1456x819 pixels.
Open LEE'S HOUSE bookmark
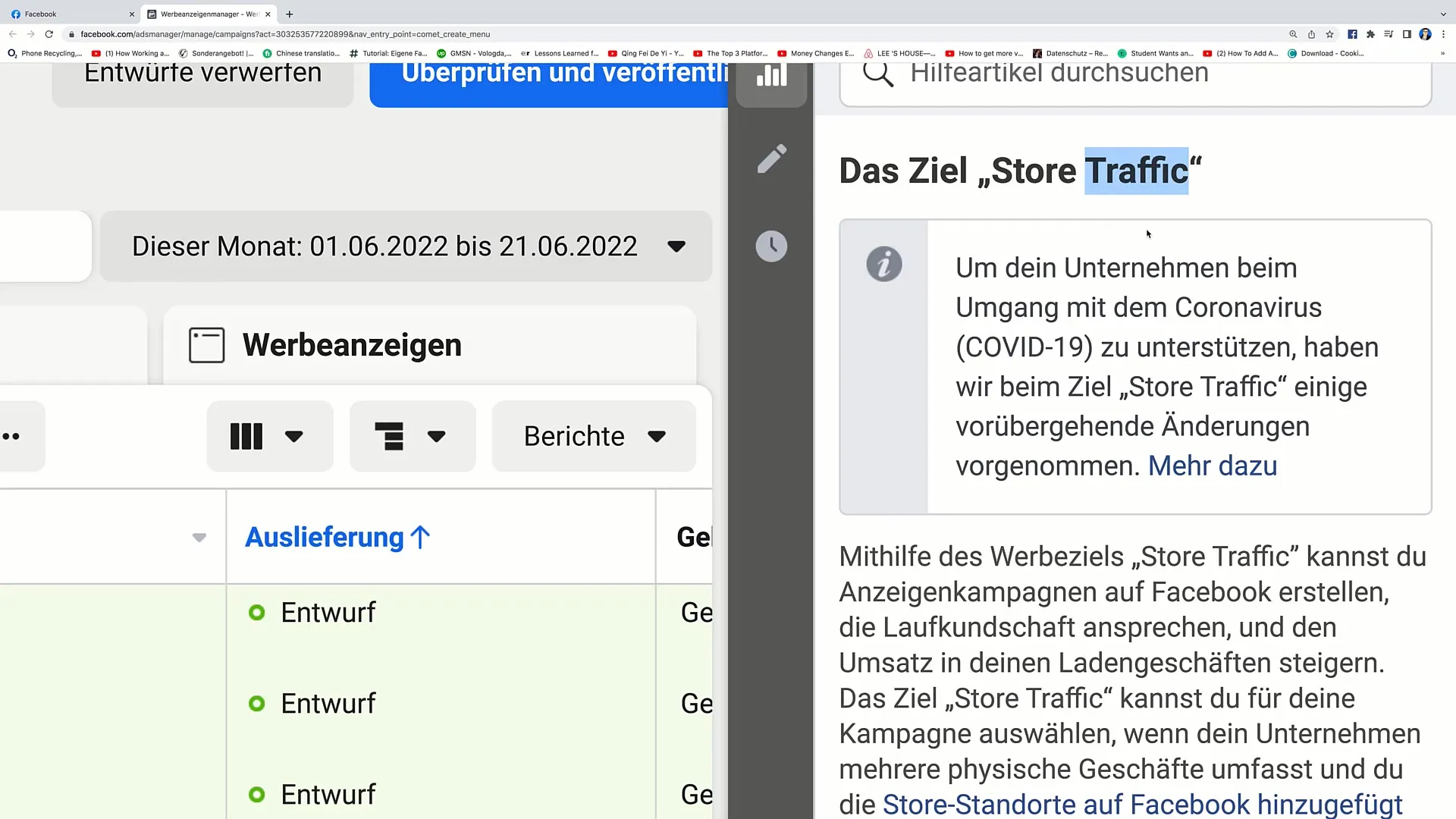900,54
